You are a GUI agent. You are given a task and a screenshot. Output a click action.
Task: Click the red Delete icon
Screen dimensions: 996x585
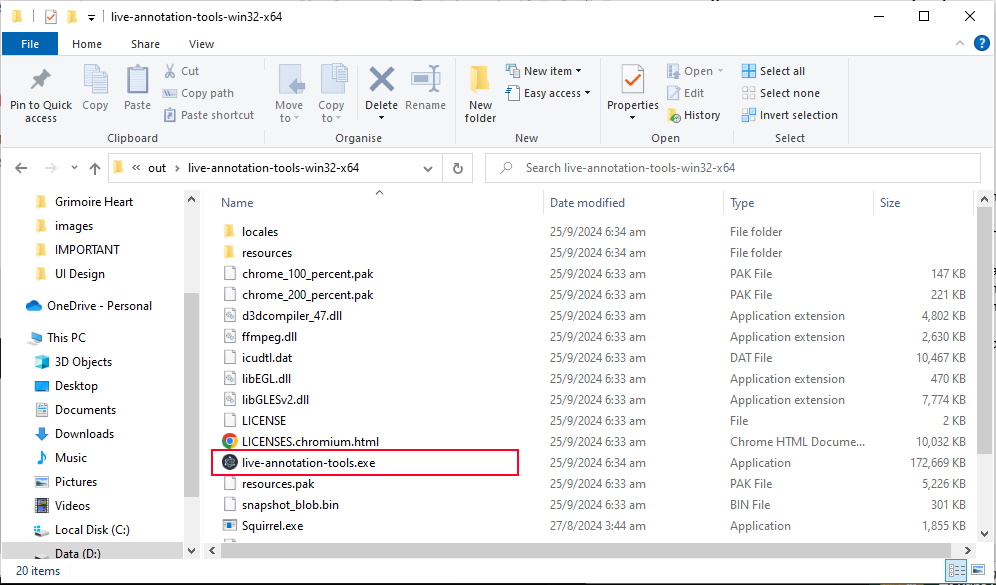point(382,81)
